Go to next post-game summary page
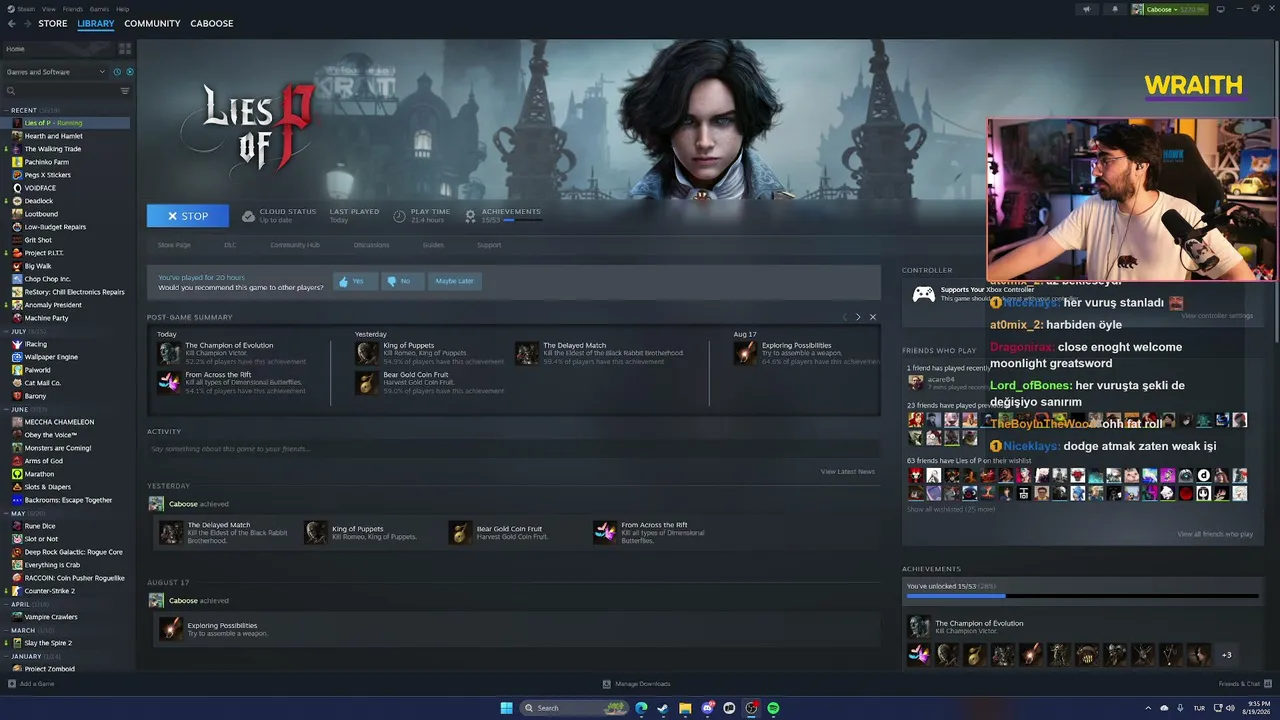This screenshot has height=720, width=1280. pos(858,317)
